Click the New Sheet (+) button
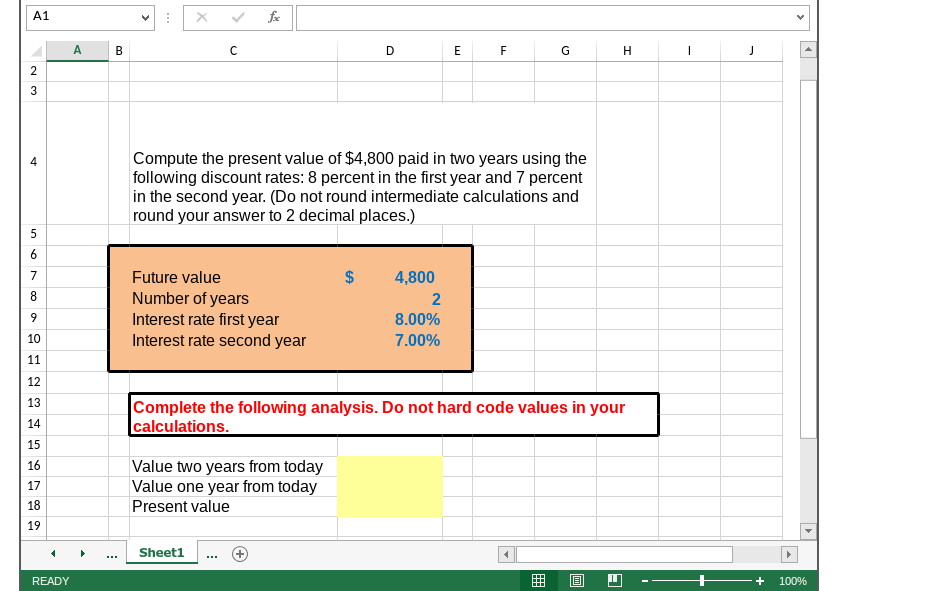The width and height of the screenshot is (938, 591). 240,552
